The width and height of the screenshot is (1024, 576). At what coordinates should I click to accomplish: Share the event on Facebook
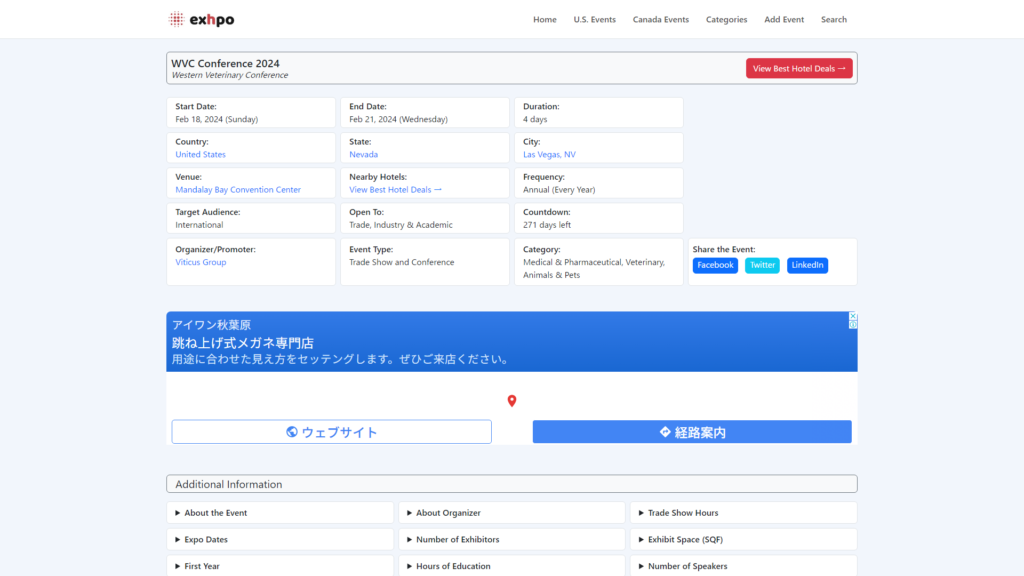[715, 265]
